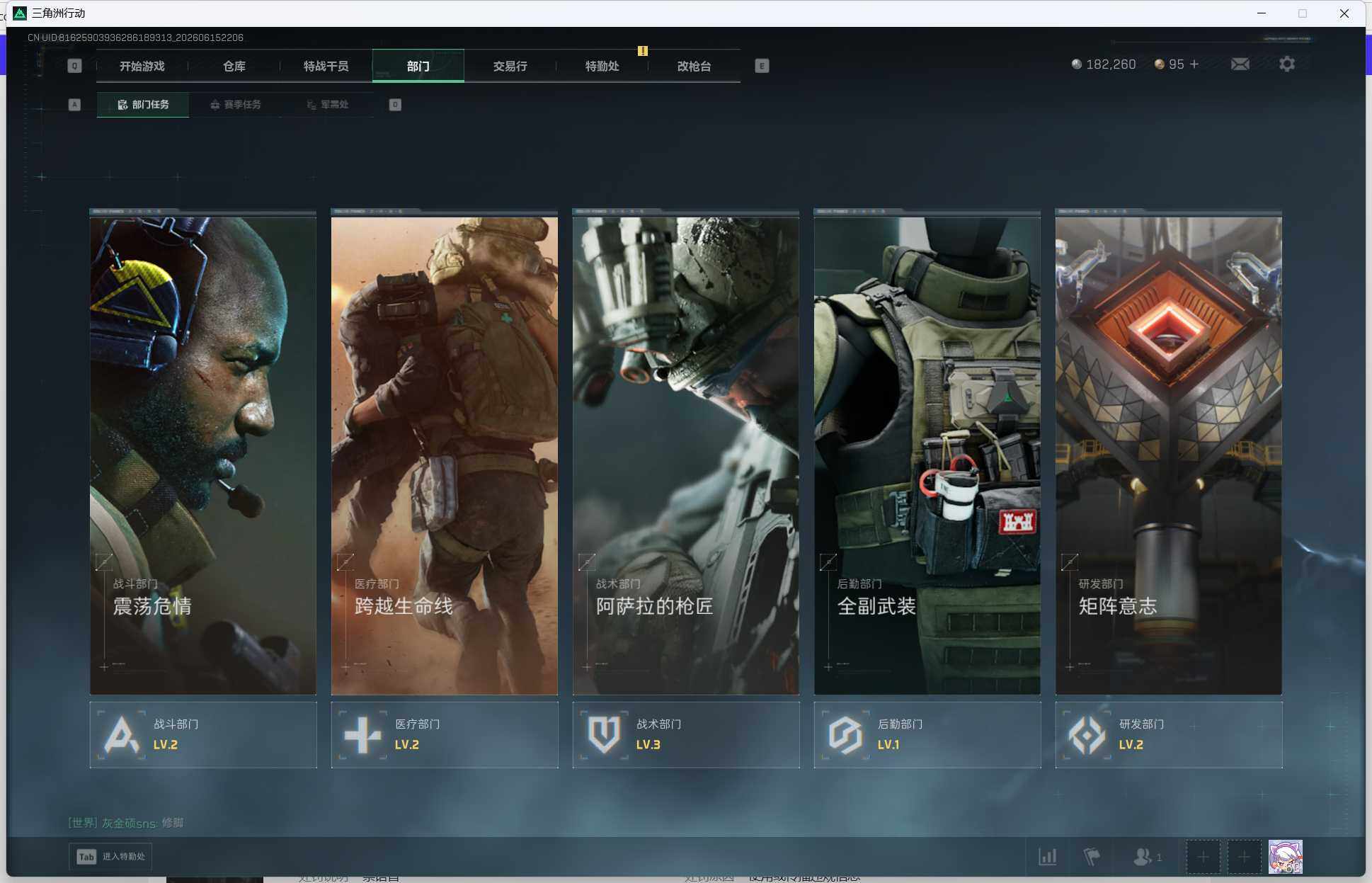Image resolution: width=1372 pixels, height=883 pixels.
Task: Open the settings gear icon
Action: click(1287, 64)
